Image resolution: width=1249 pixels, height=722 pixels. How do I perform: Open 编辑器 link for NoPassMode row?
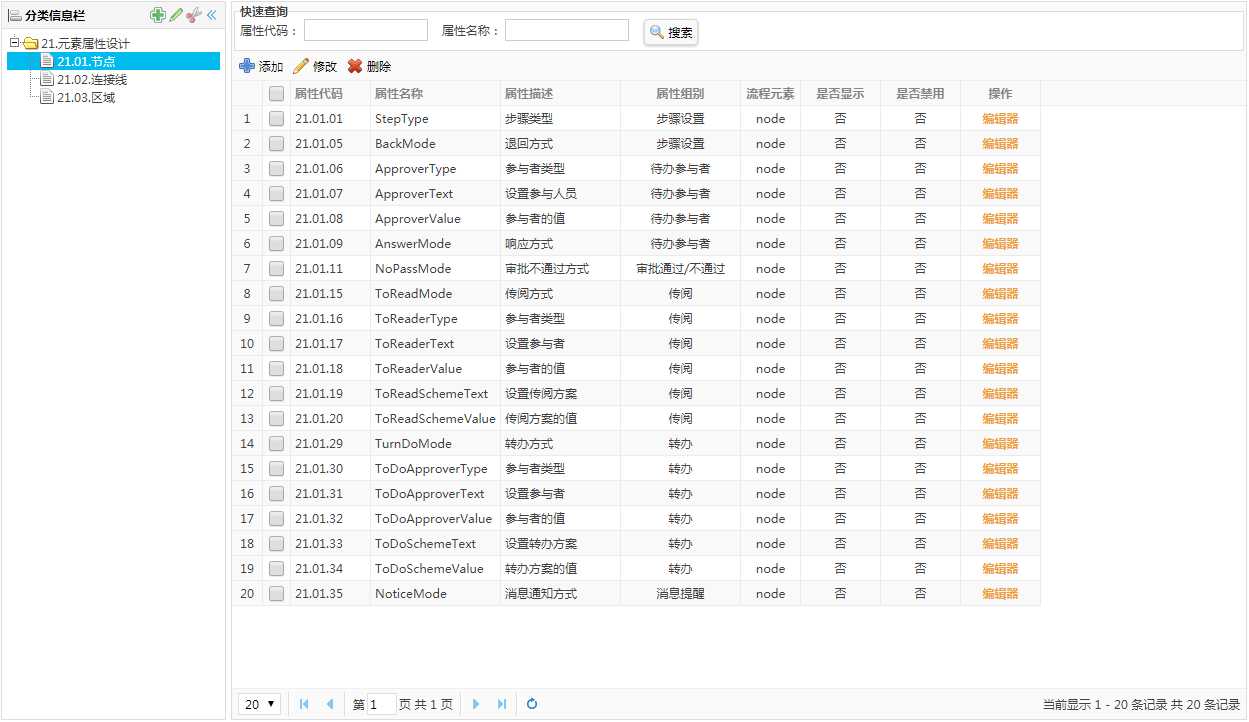coord(1000,269)
